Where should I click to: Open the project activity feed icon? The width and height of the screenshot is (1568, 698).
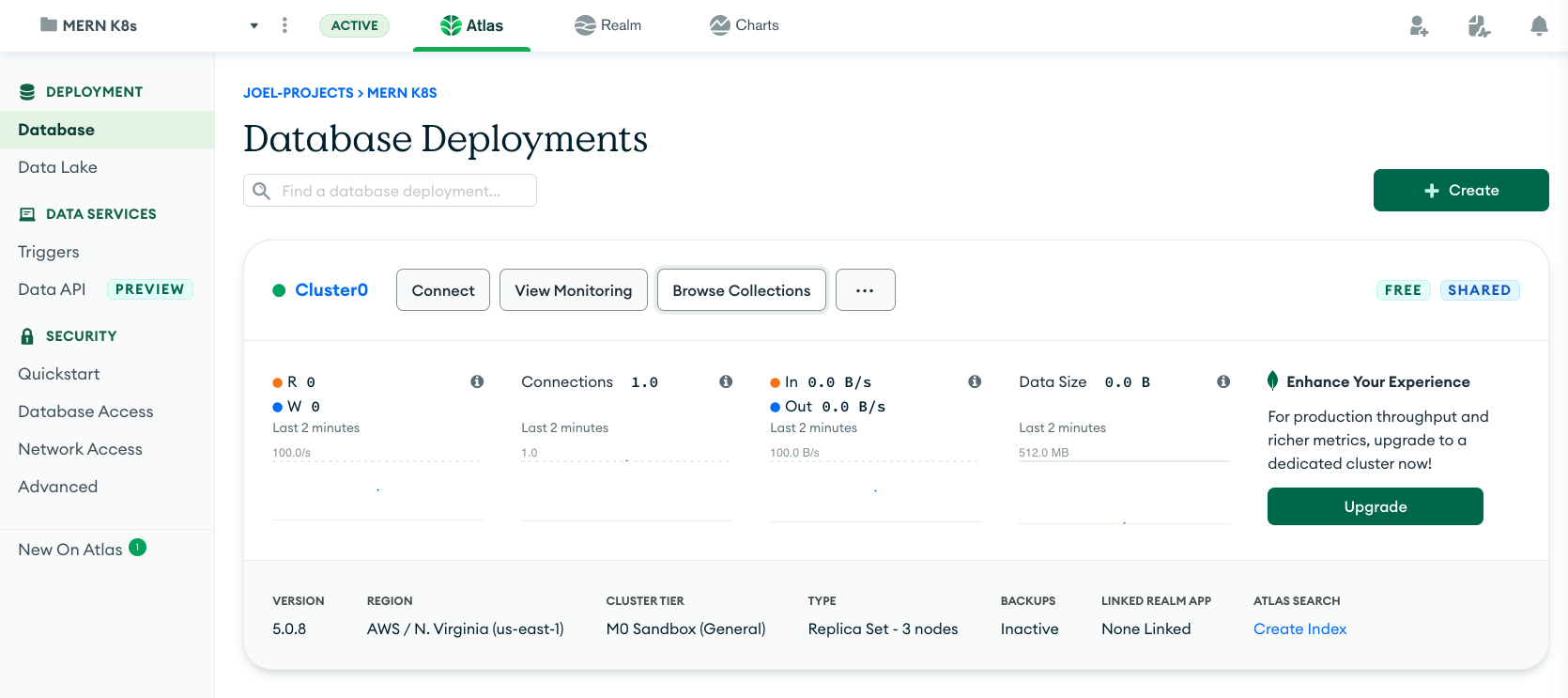click(1479, 25)
